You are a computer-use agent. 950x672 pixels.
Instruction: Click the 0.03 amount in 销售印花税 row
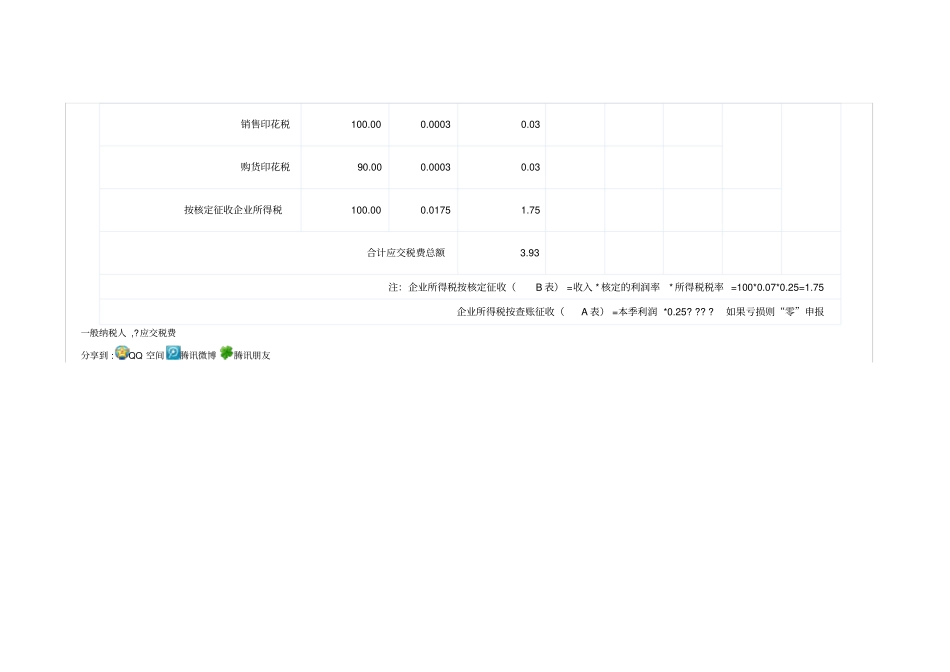(530, 125)
